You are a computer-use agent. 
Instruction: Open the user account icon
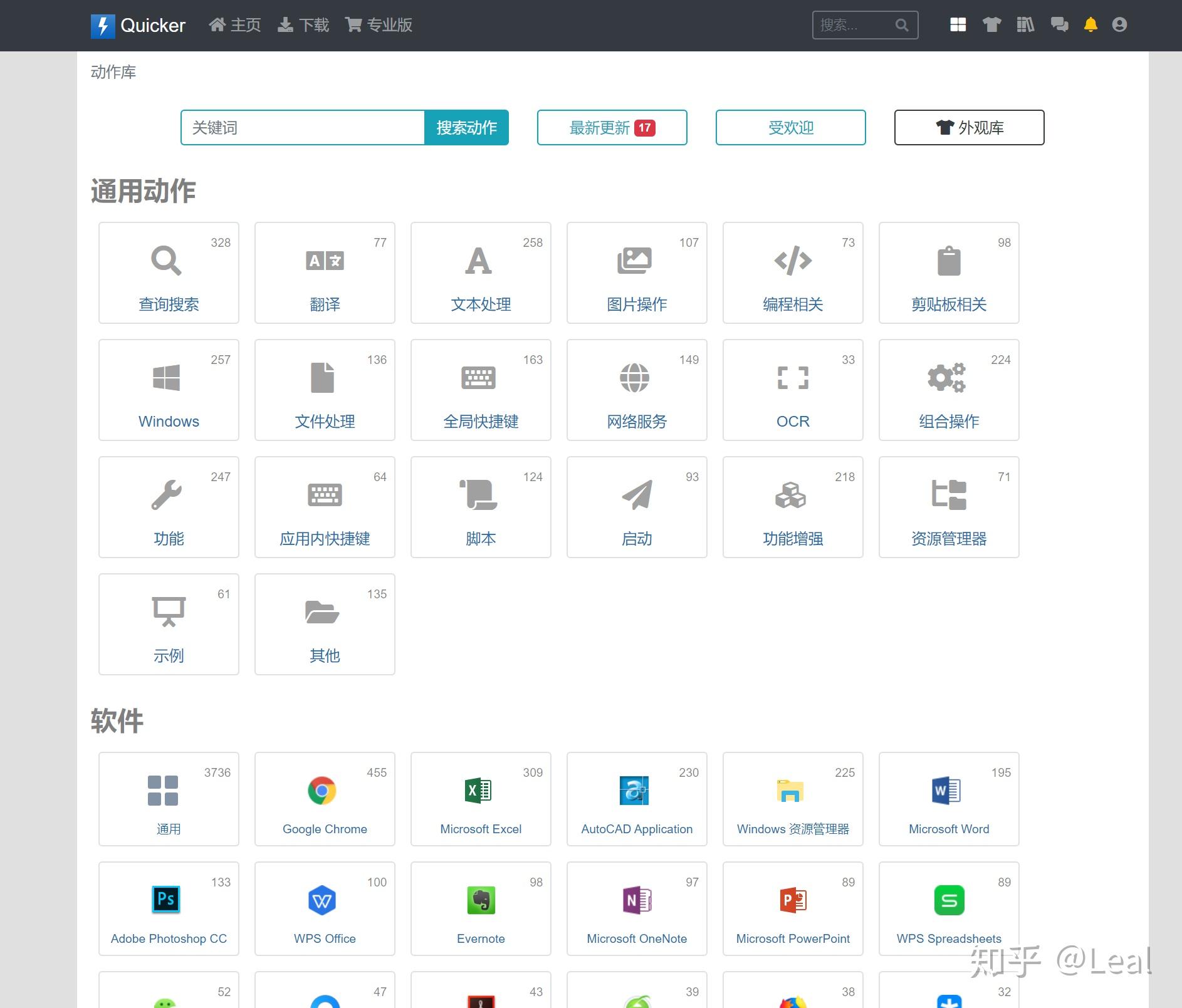[1119, 25]
